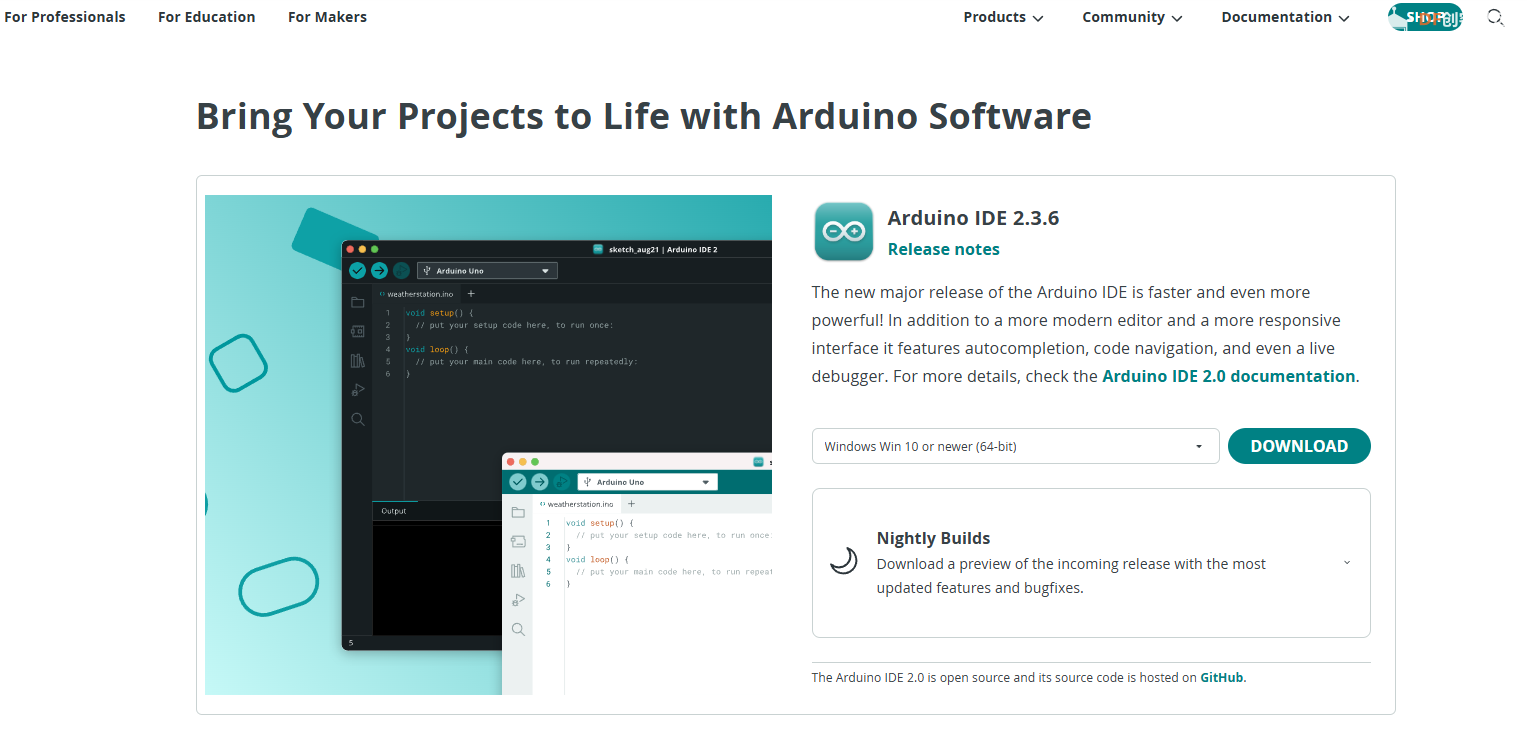Viewport: 1527px width, 746px height.
Task: Click weatherstation.ino tab in light IDE preview
Action: click(x=577, y=504)
